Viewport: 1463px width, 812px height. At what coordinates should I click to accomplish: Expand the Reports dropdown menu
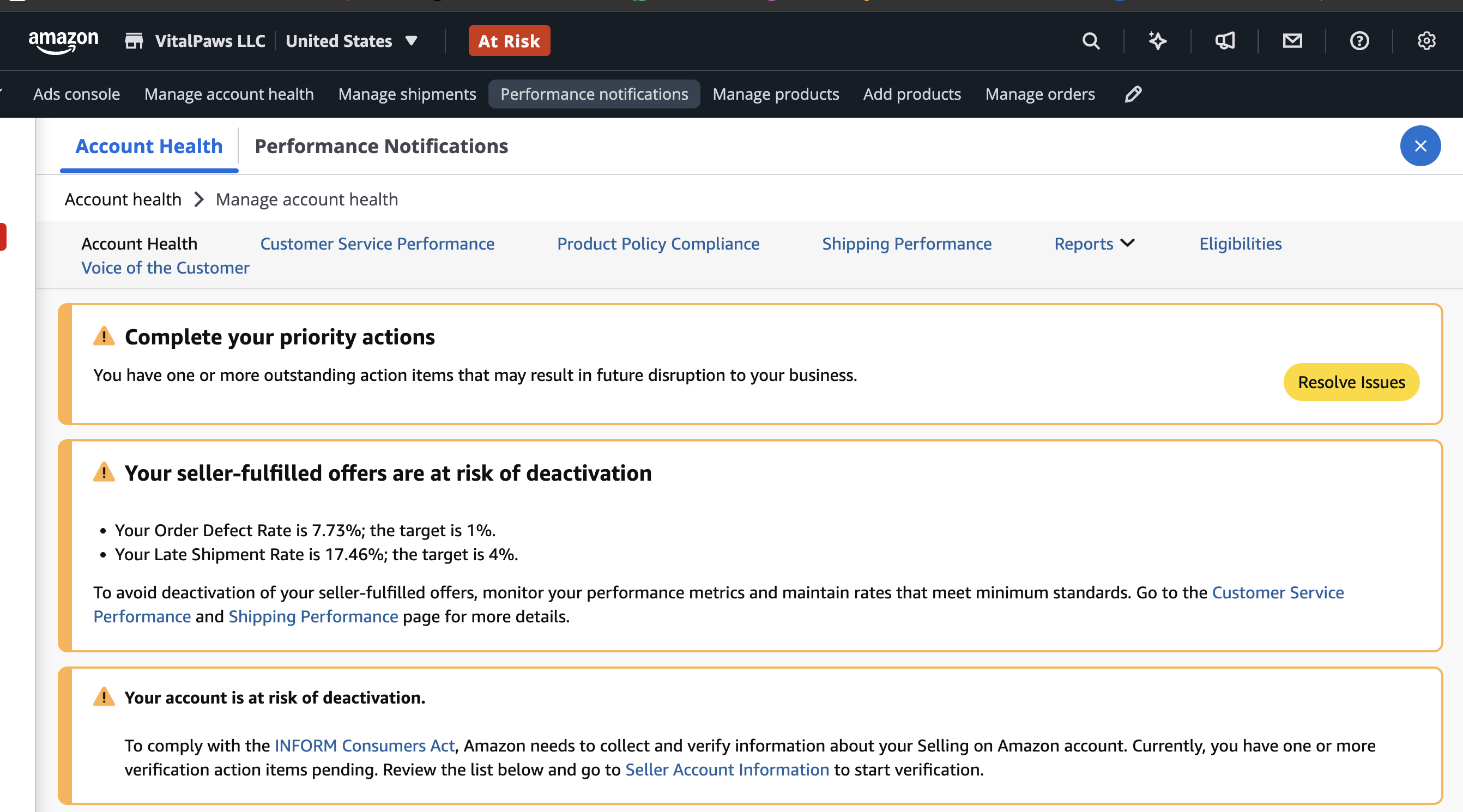click(x=1094, y=244)
